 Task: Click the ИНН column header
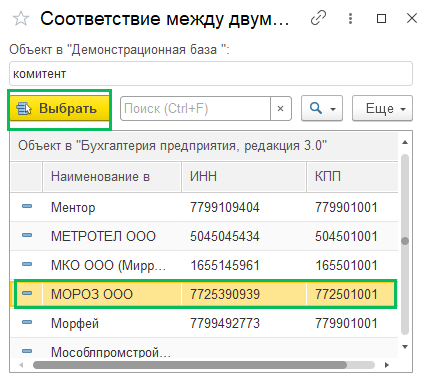tap(244, 177)
